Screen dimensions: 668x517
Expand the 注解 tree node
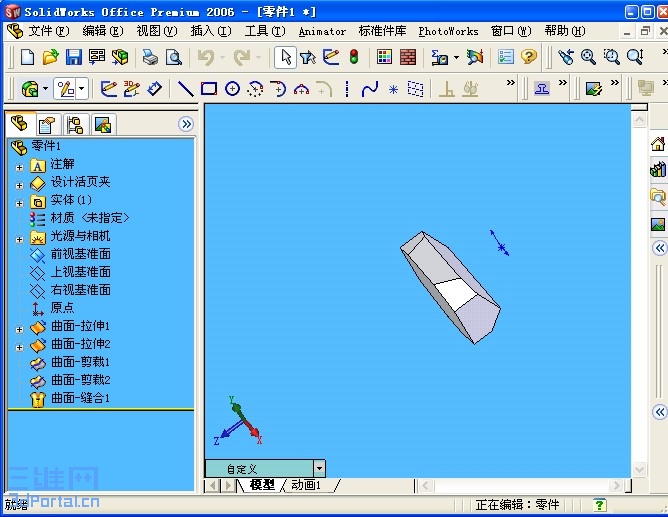point(19,167)
